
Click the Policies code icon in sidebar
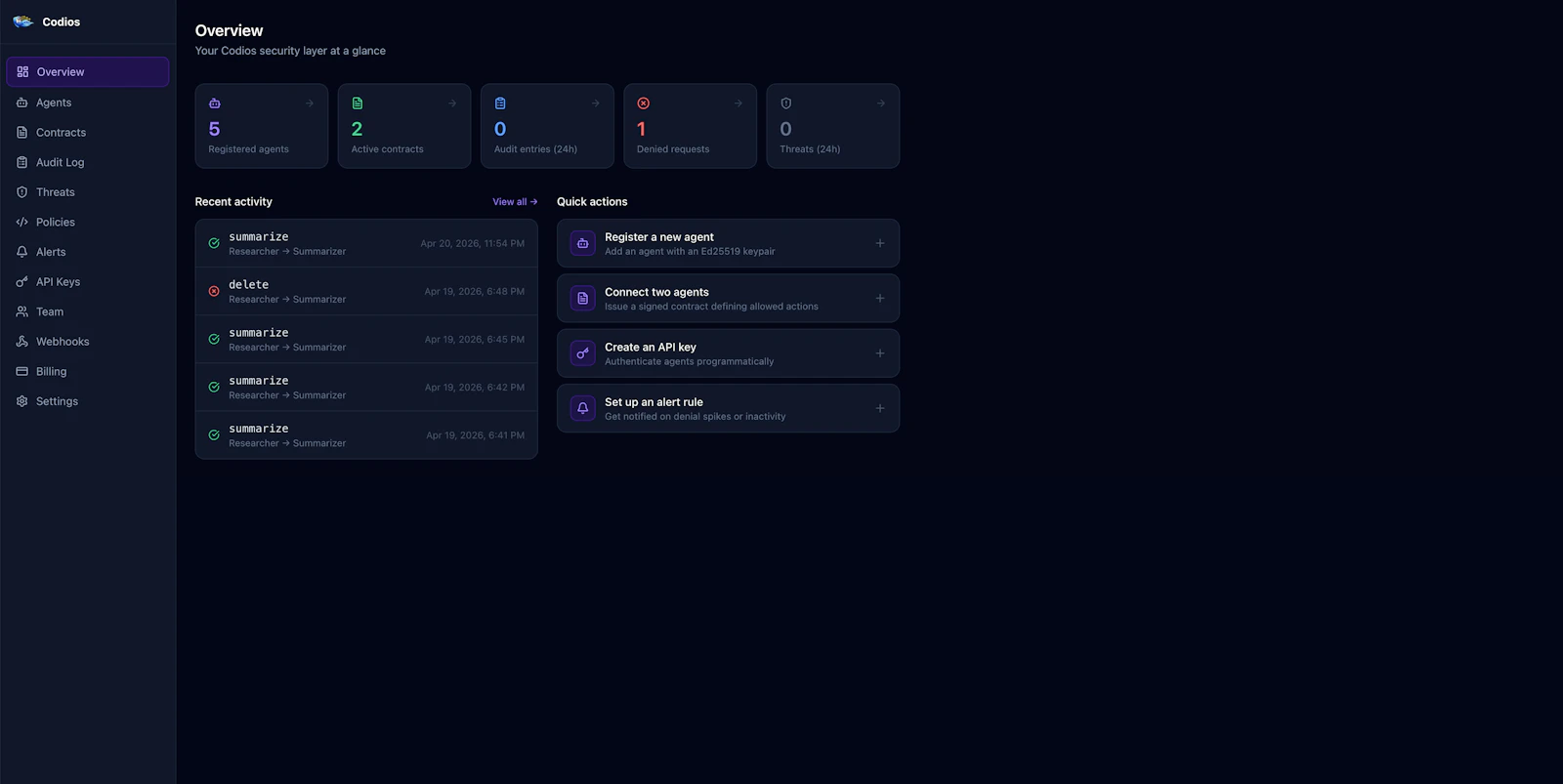click(21, 223)
